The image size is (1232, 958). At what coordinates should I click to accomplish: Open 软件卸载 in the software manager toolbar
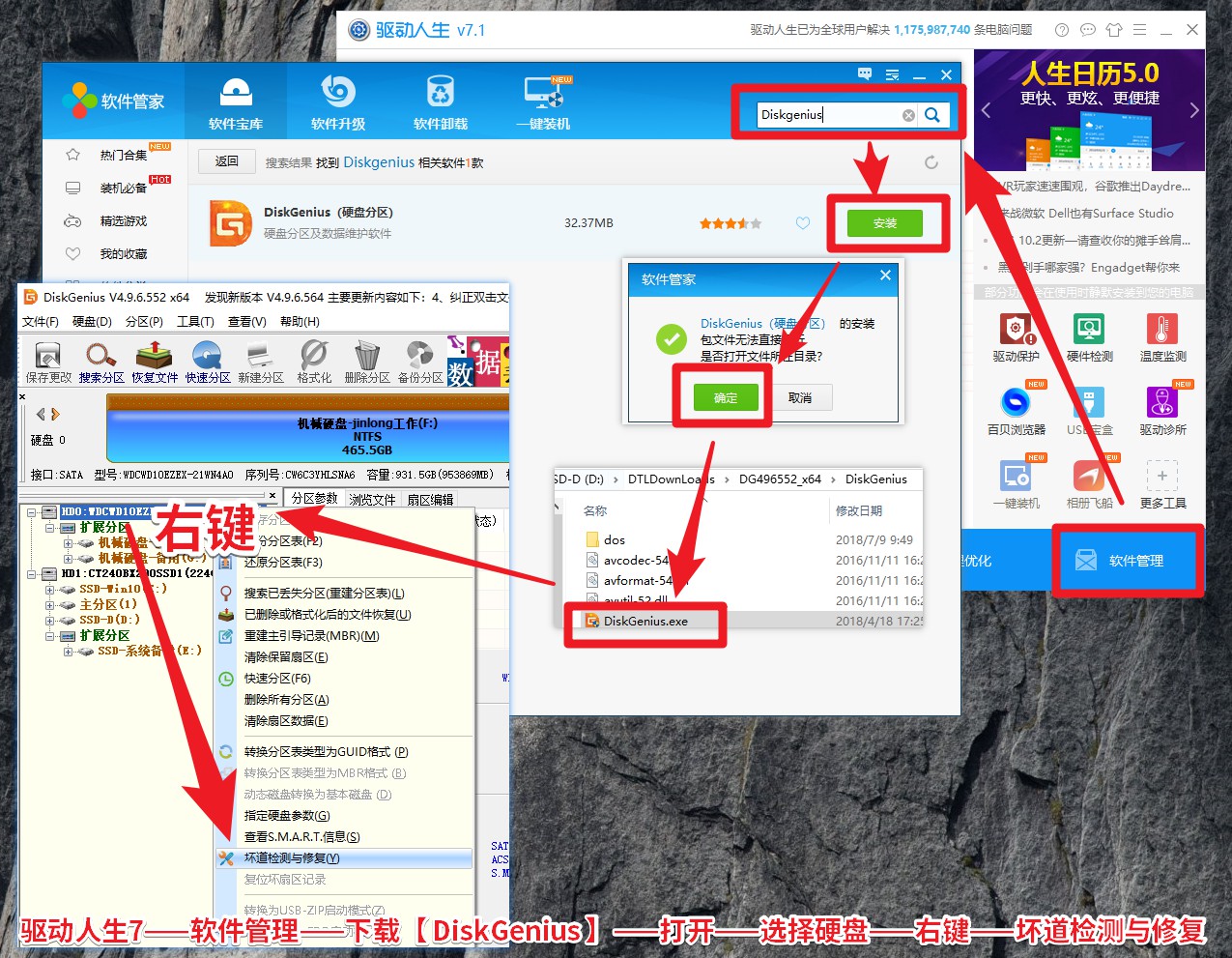[440, 100]
